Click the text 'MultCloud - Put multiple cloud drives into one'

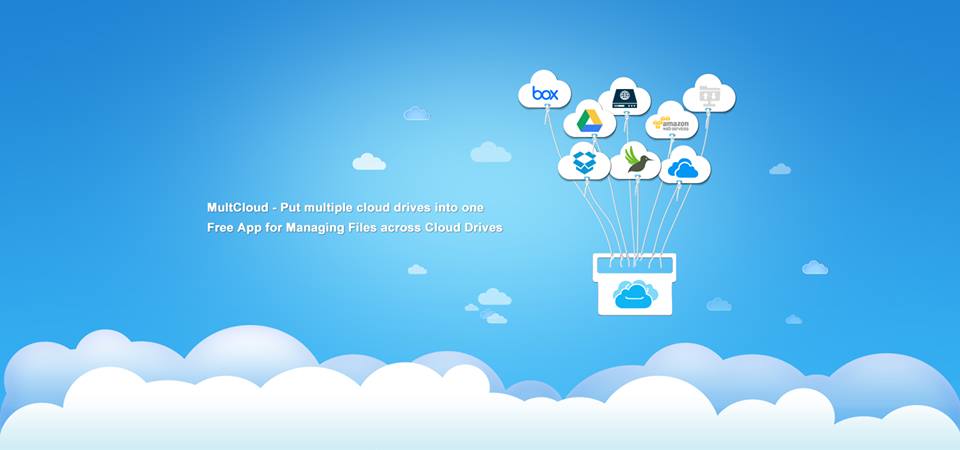(345, 208)
